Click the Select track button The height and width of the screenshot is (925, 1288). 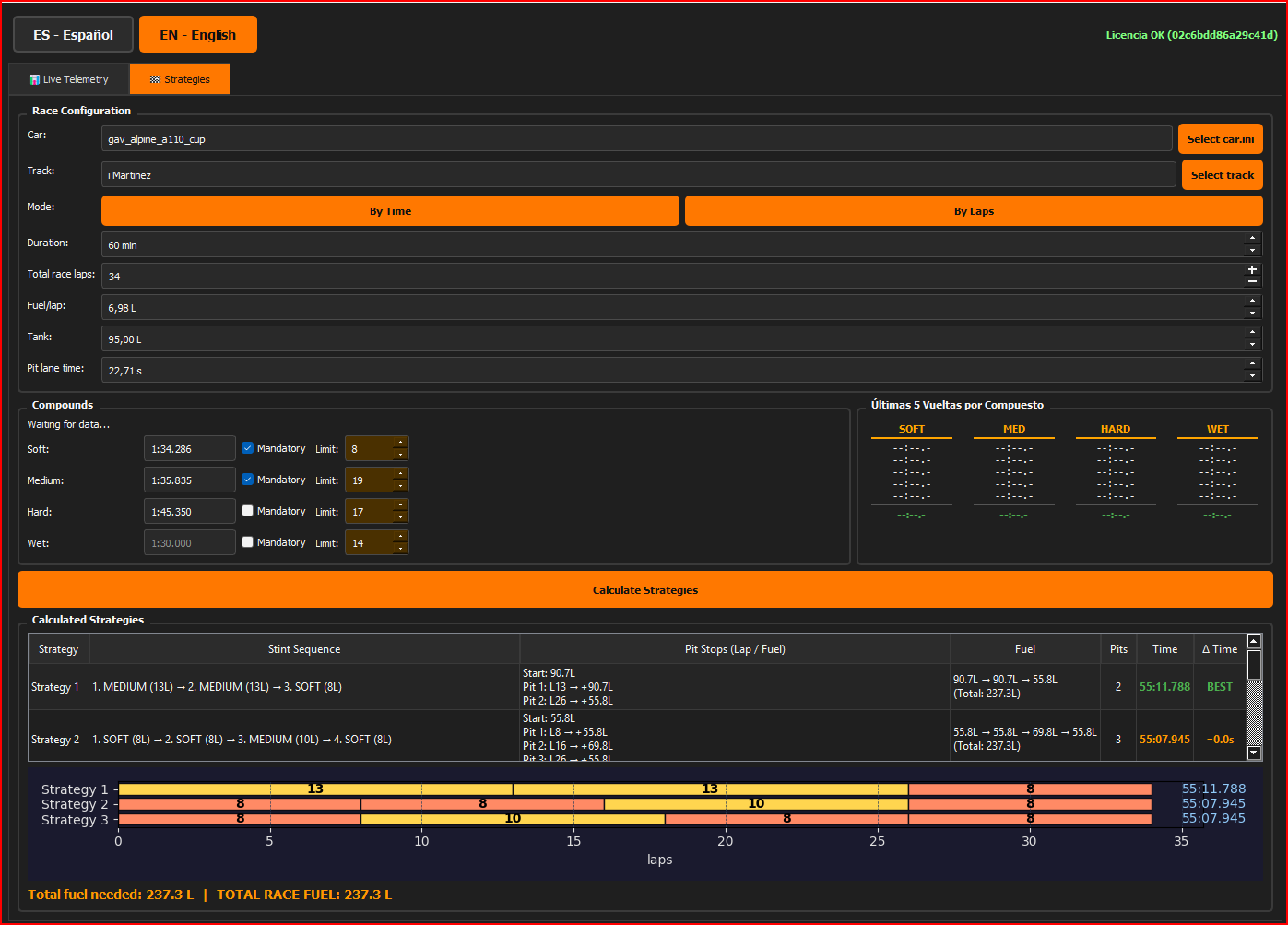[1223, 175]
